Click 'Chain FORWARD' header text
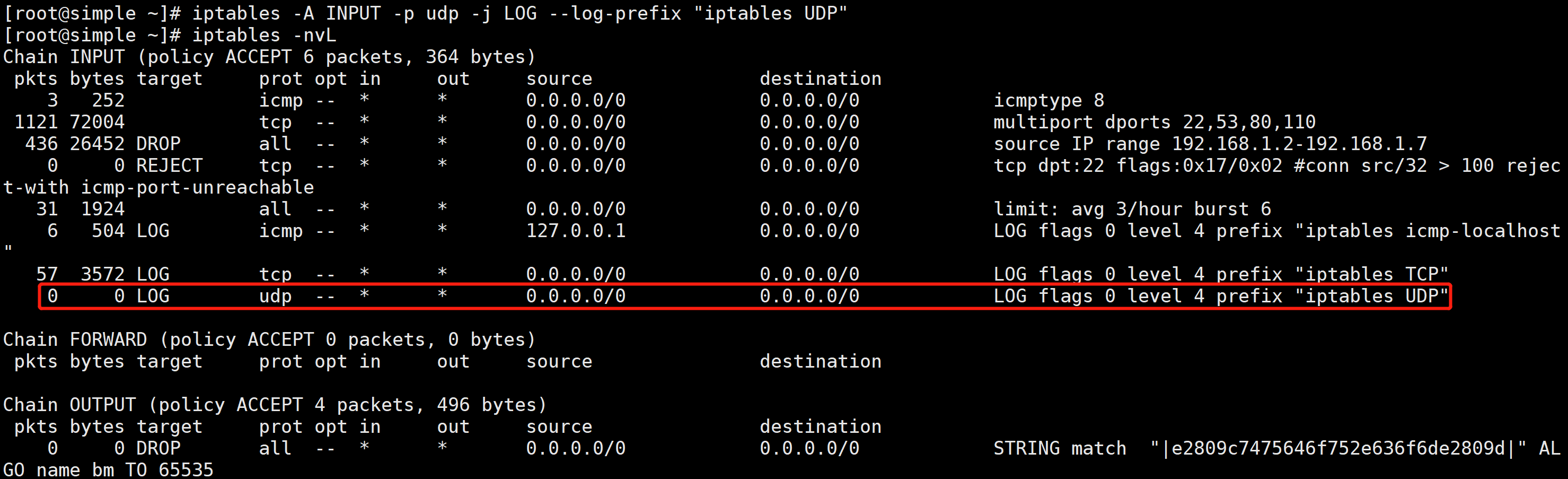Image resolution: width=1568 pixels, height=479 pixels. coord(75,340)
